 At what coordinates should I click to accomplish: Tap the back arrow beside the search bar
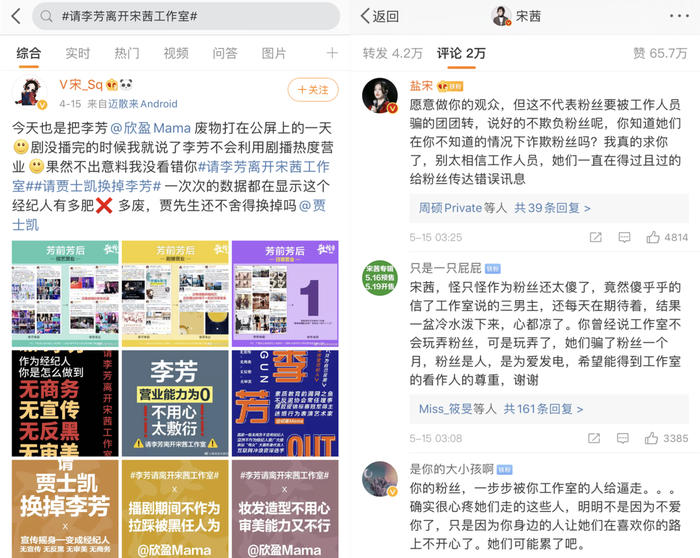click(x=15, y=16)
